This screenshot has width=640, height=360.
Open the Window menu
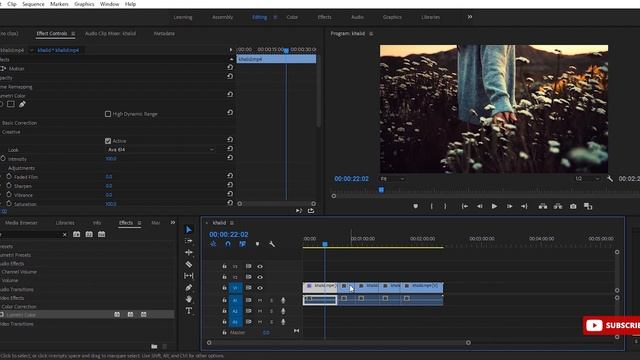pyautogui.click(x=109, y=4)
